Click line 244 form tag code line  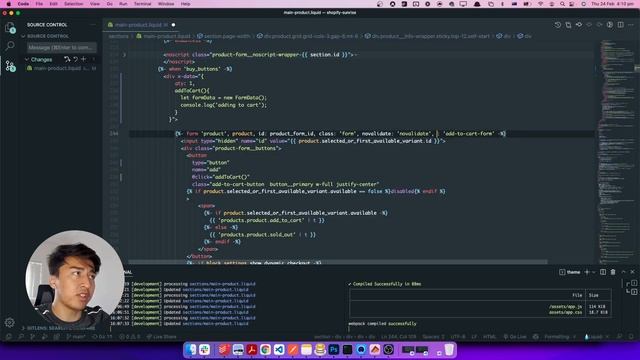pos(340,133)
